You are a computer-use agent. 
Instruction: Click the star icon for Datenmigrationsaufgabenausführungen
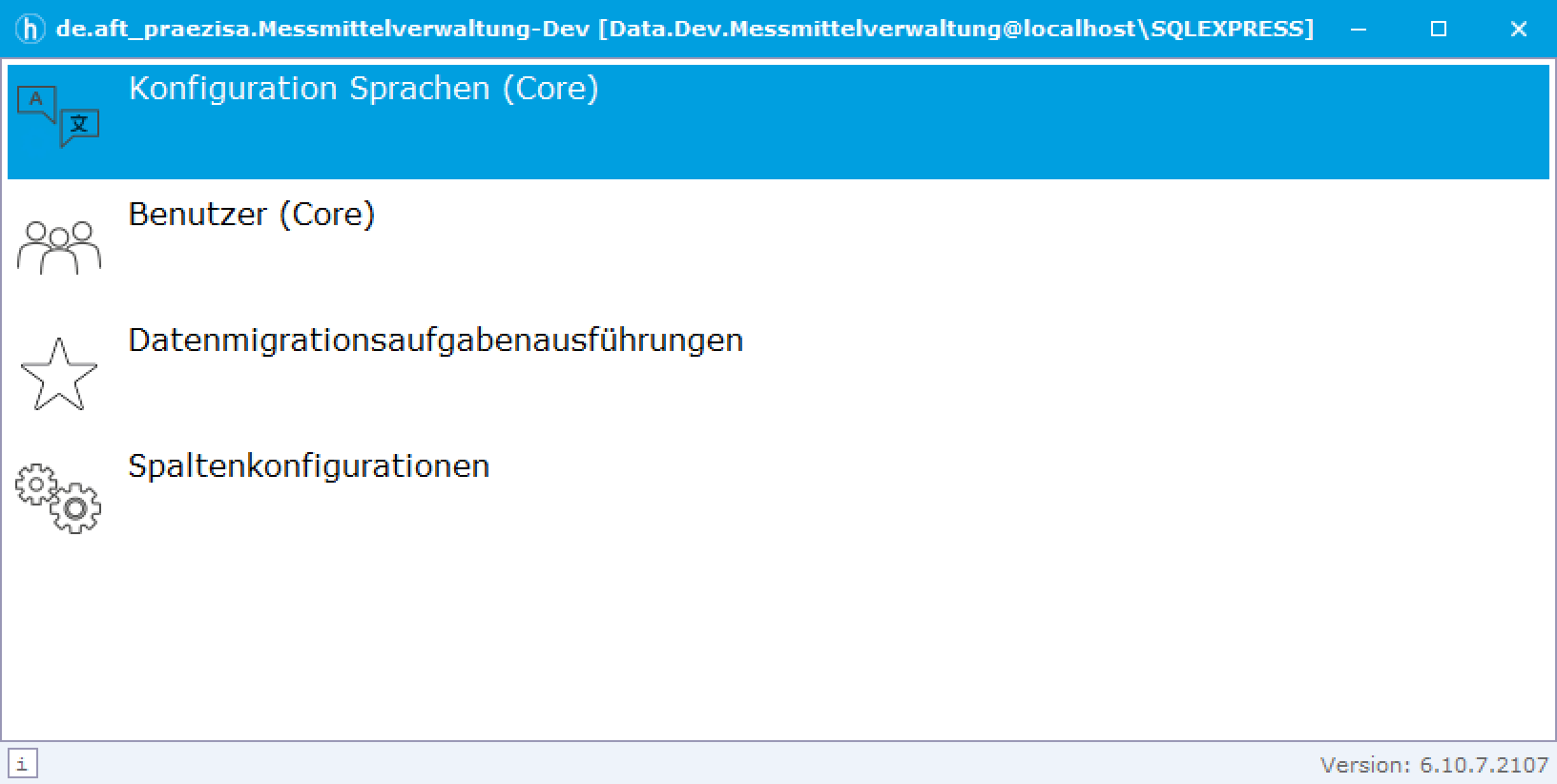click(58, 374)
